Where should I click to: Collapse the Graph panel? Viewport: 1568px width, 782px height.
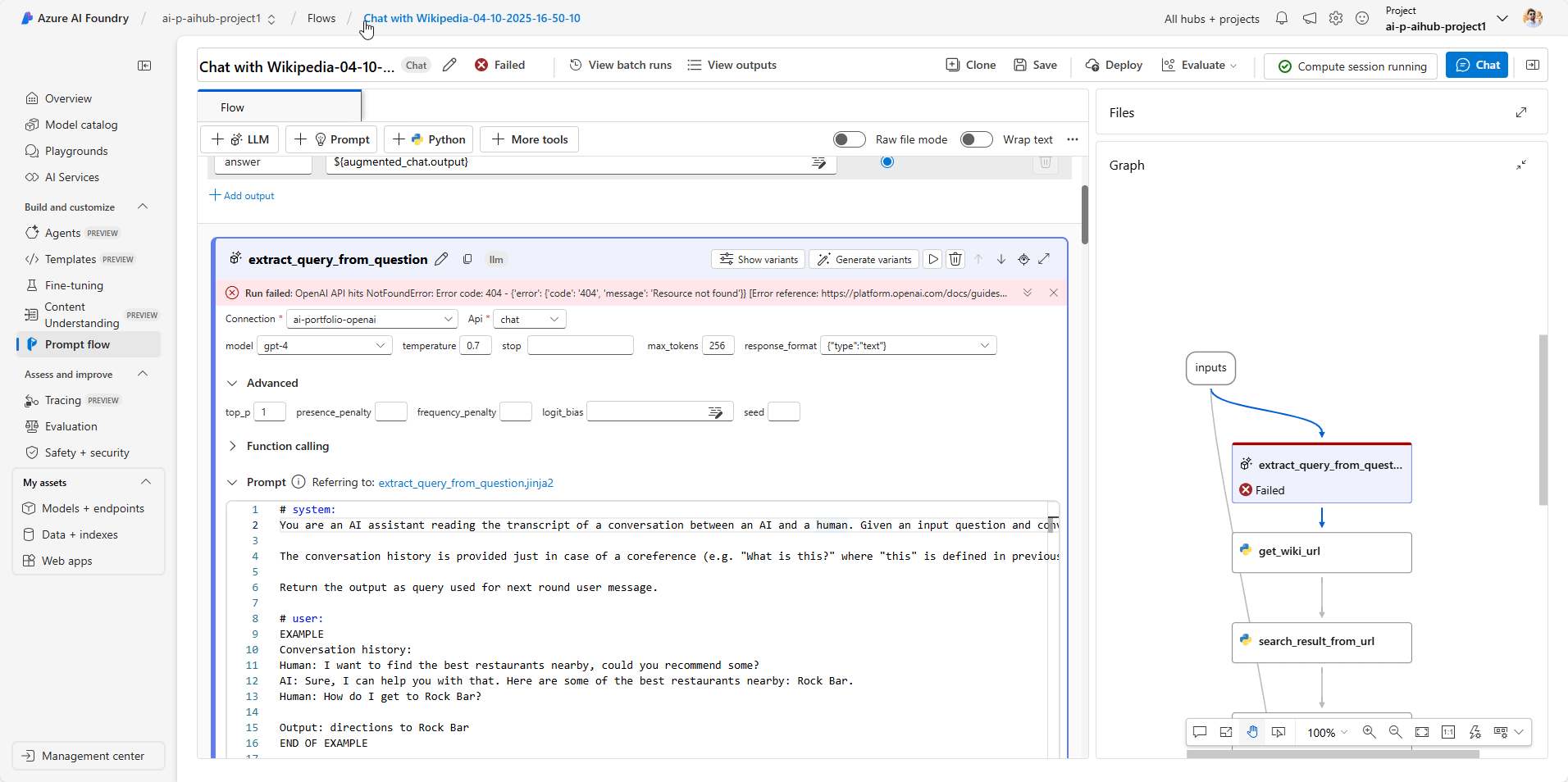coord(1521,165)
